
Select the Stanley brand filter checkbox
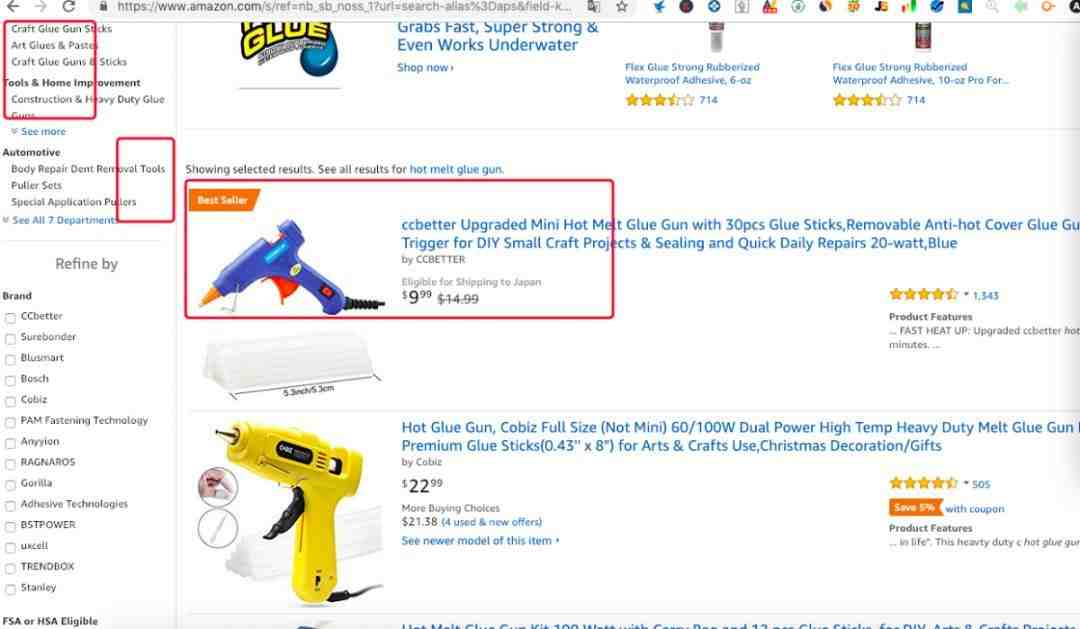point(10,590)
